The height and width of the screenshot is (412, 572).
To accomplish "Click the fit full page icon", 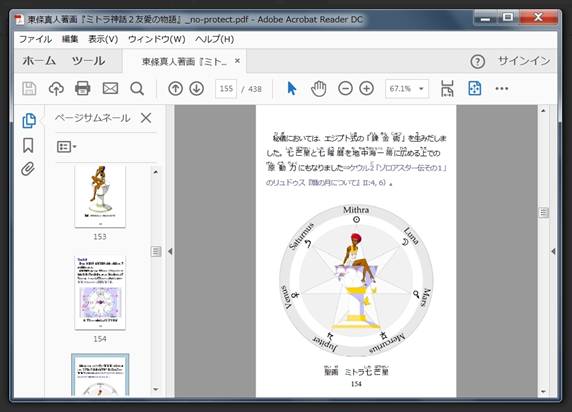I will [475, 89].
